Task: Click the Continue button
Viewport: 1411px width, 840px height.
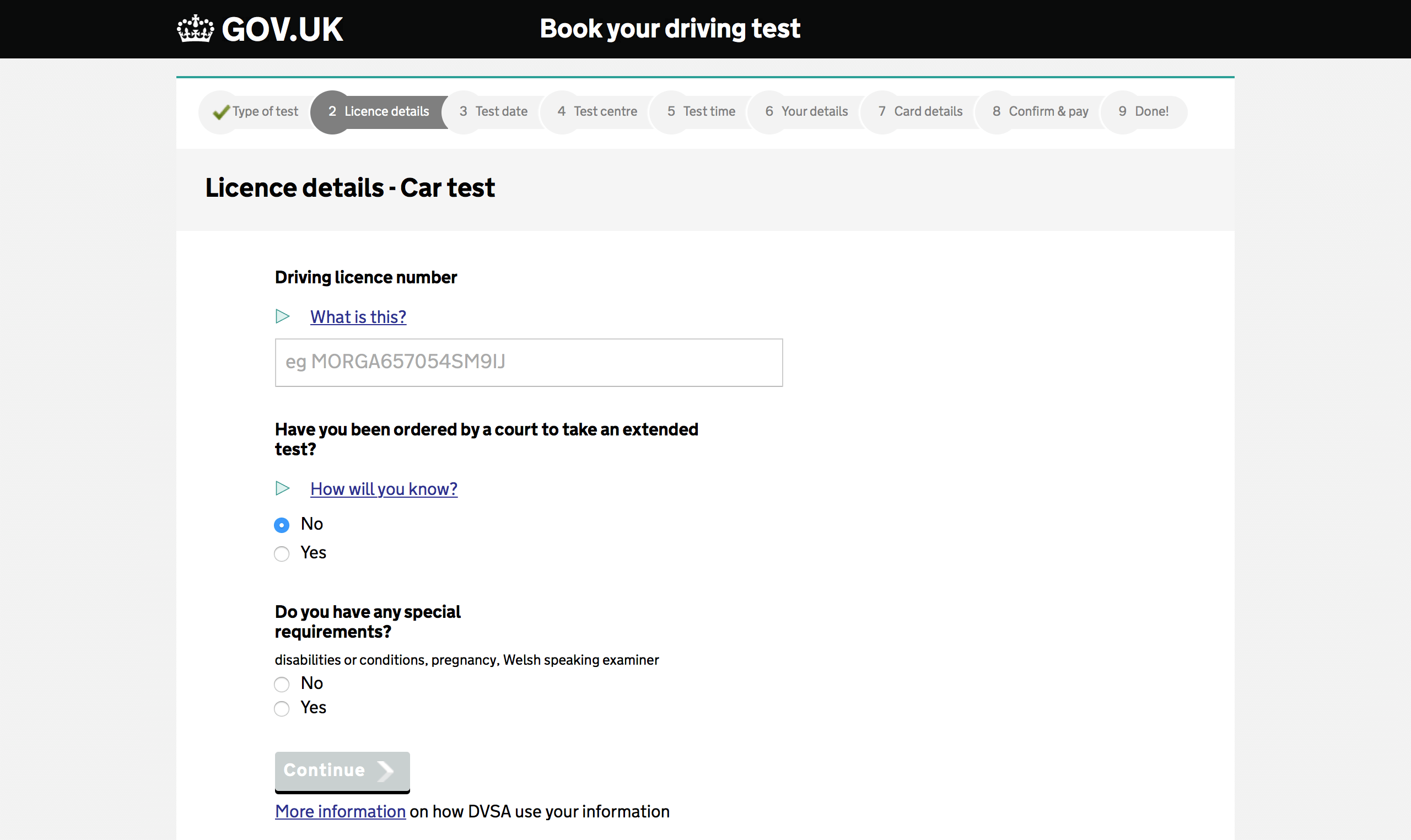Action: tap(342, 769)
